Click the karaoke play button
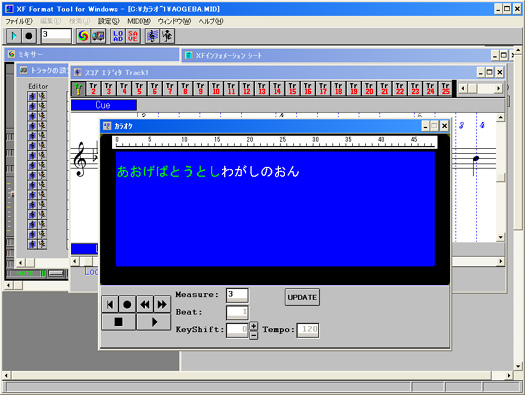Viewport: 525px width, 395px height. [154, 322]
